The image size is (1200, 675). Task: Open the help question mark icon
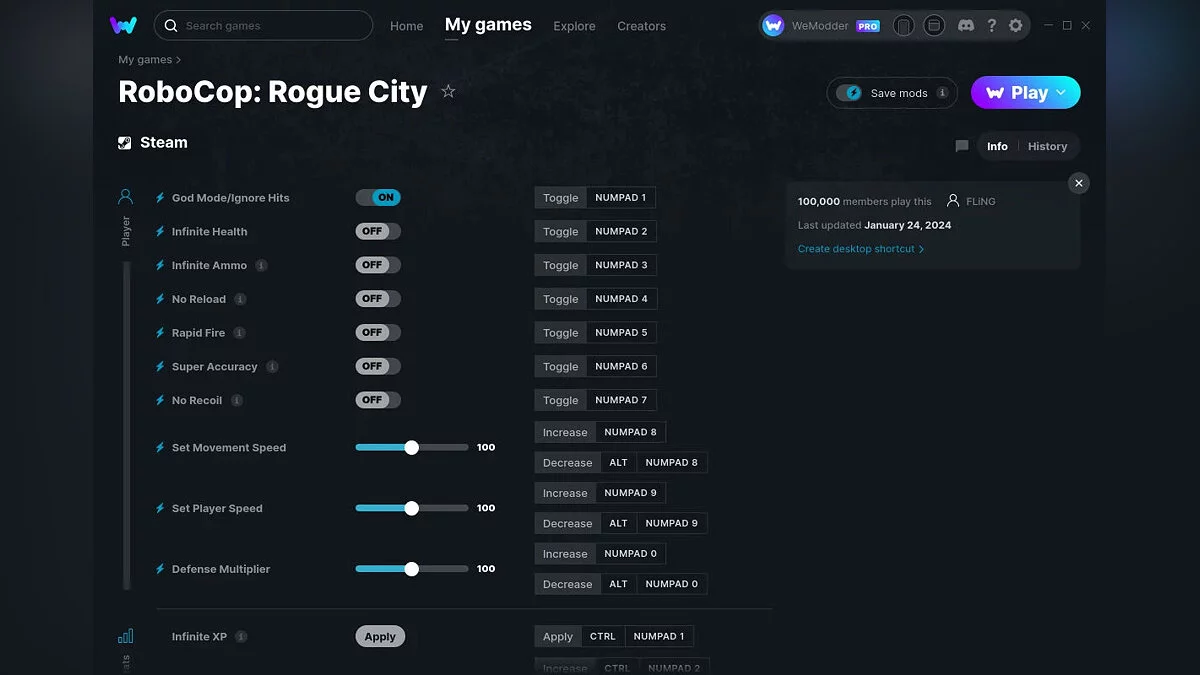tap(992, 25)
